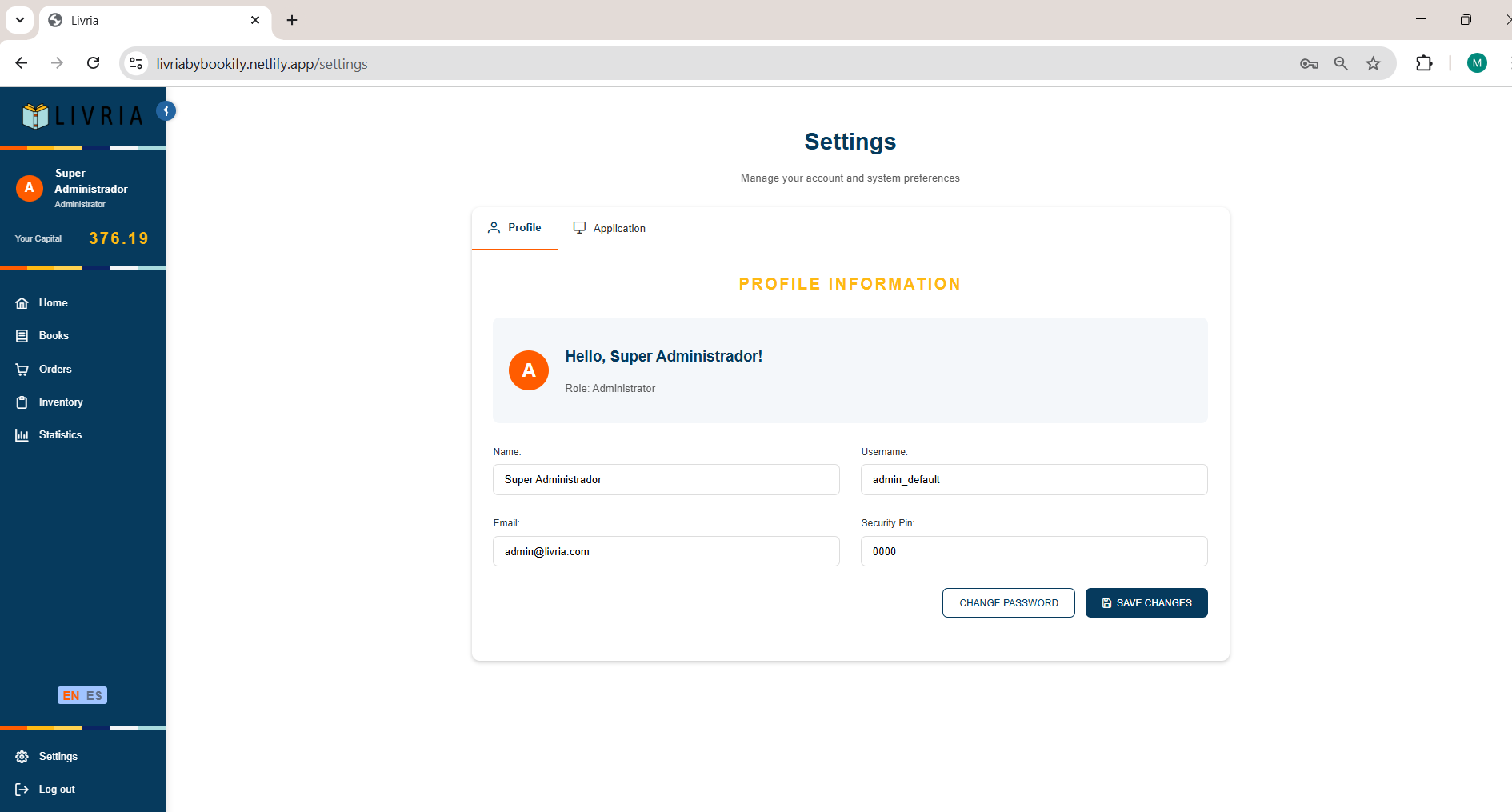Click the Settings gear icon

click(x=22, y=757)
